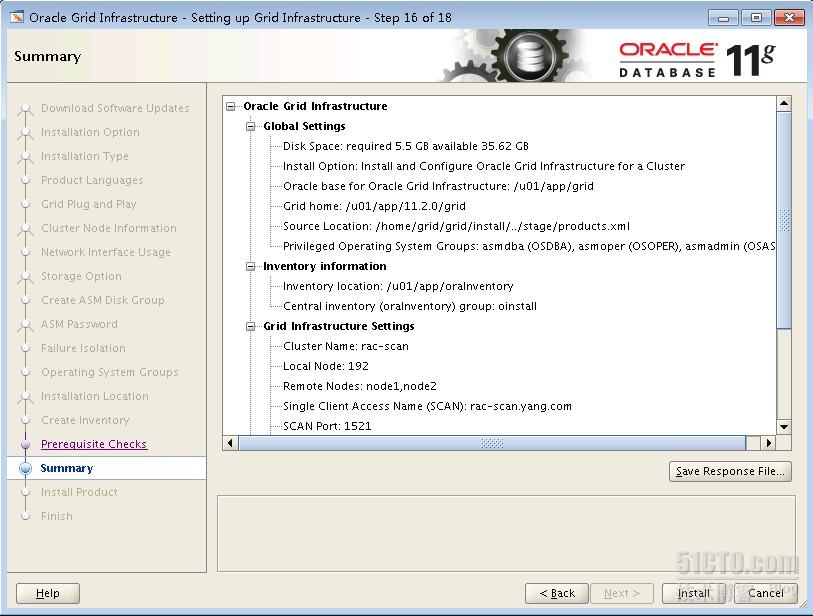Click the horizontal scrollbar right arrow
The width and height of the screenshot is (813, 616).
pyautogui.click(x=768, y=443)
